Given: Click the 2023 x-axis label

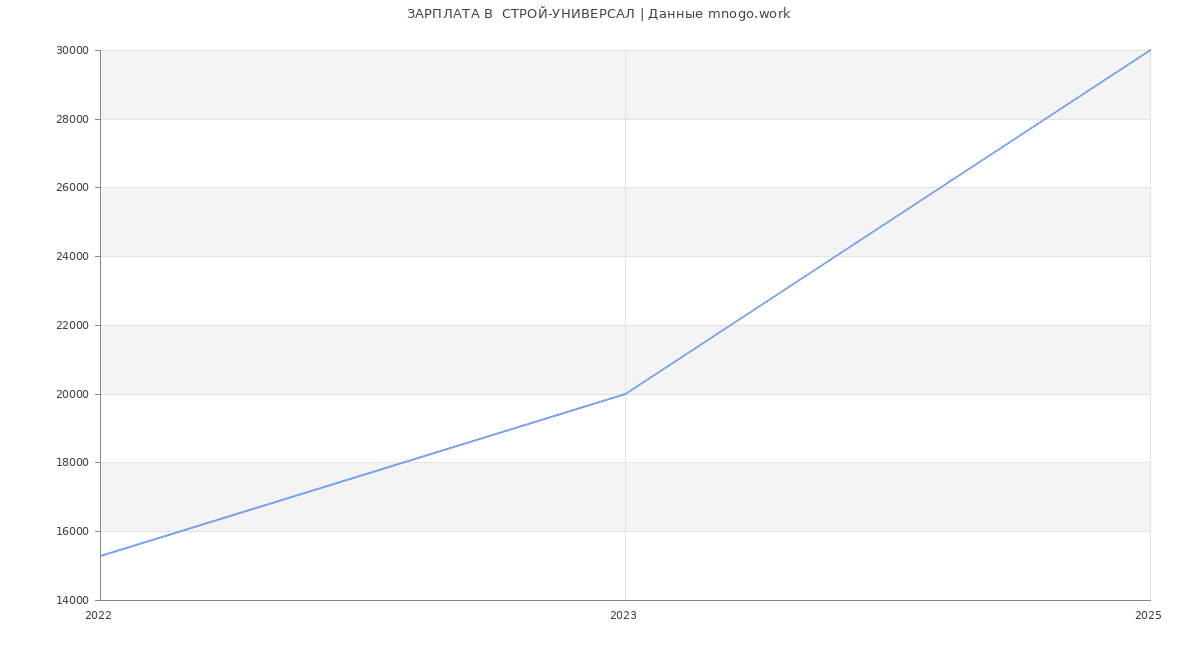Looking at the screenshot, I should 623,616.
